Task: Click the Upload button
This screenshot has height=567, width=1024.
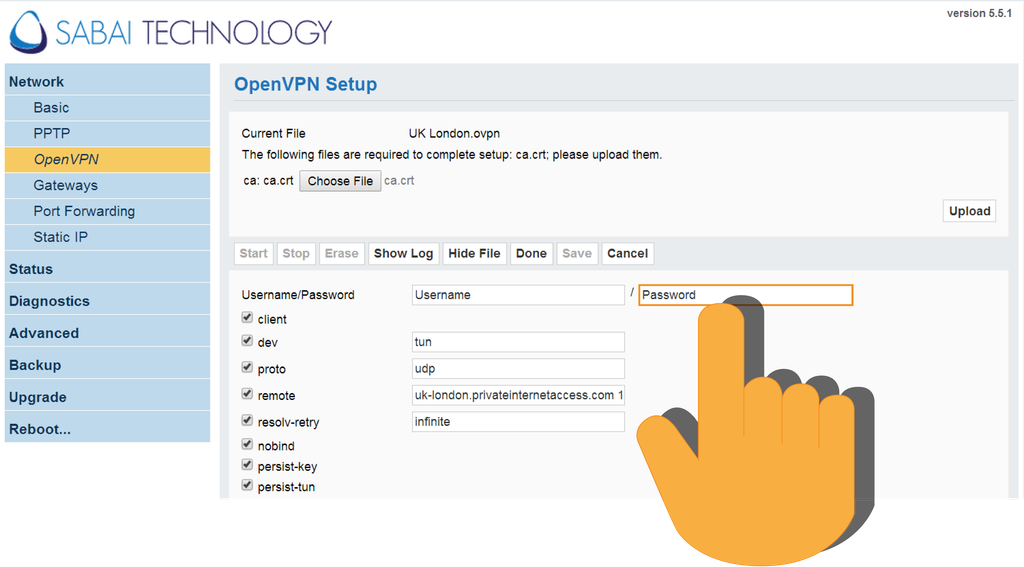Action: click(969, 211)
